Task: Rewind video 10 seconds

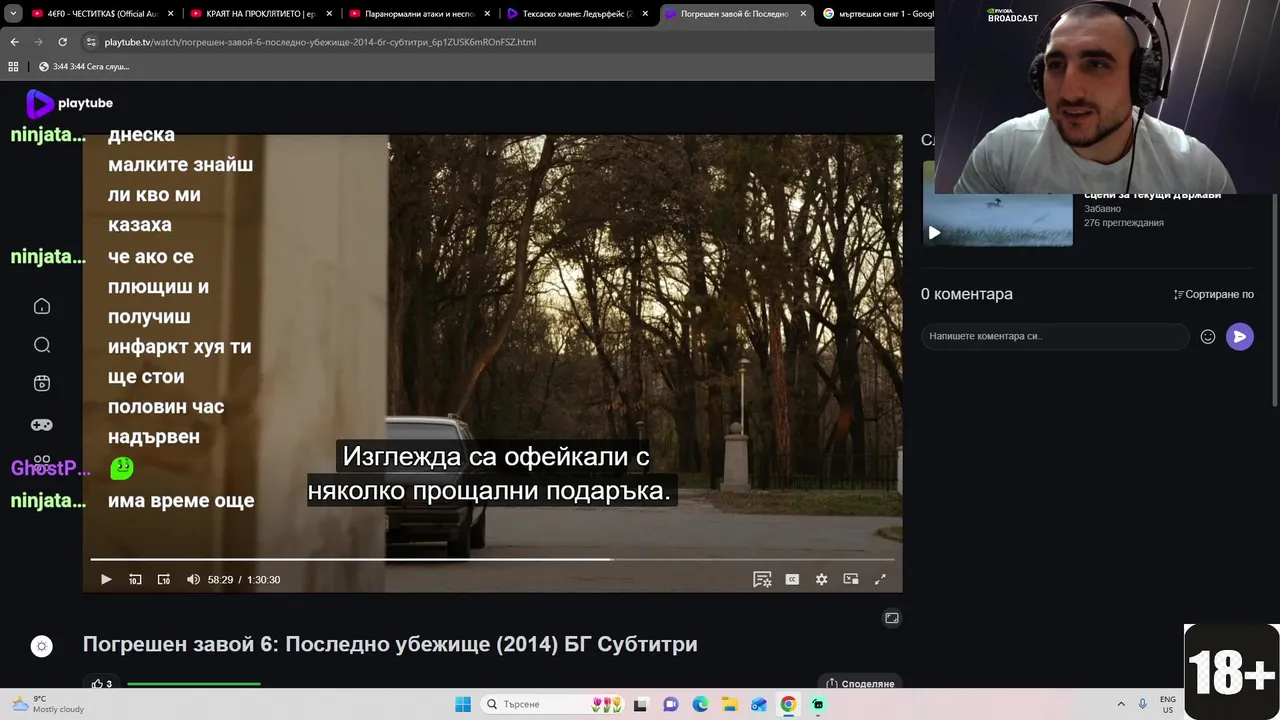Action: click(x=135, y=579)
